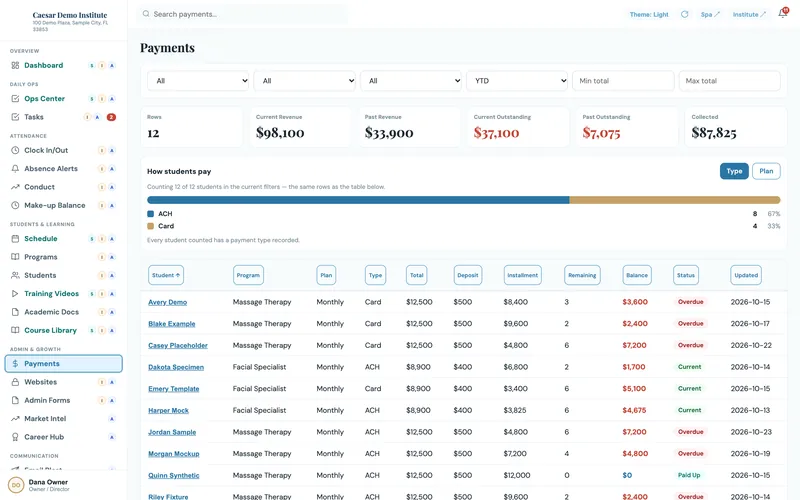Toggle the Theme: Light setting
Image resolution: width=800 pixels, height=500 pixels.
[x=649, y=15]
